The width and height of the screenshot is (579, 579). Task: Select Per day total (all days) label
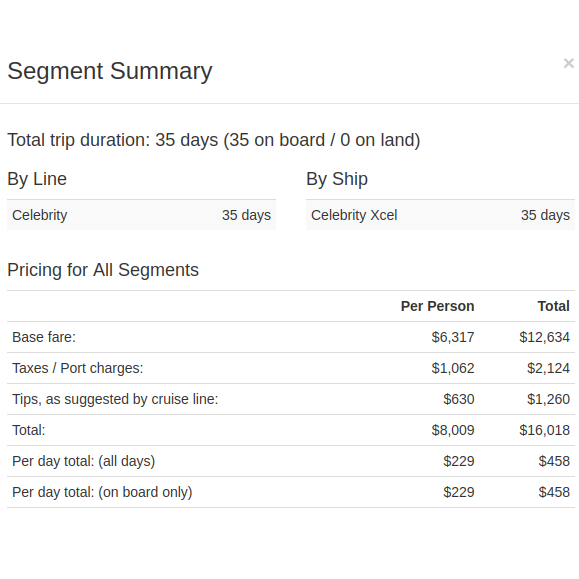(83, 461)
